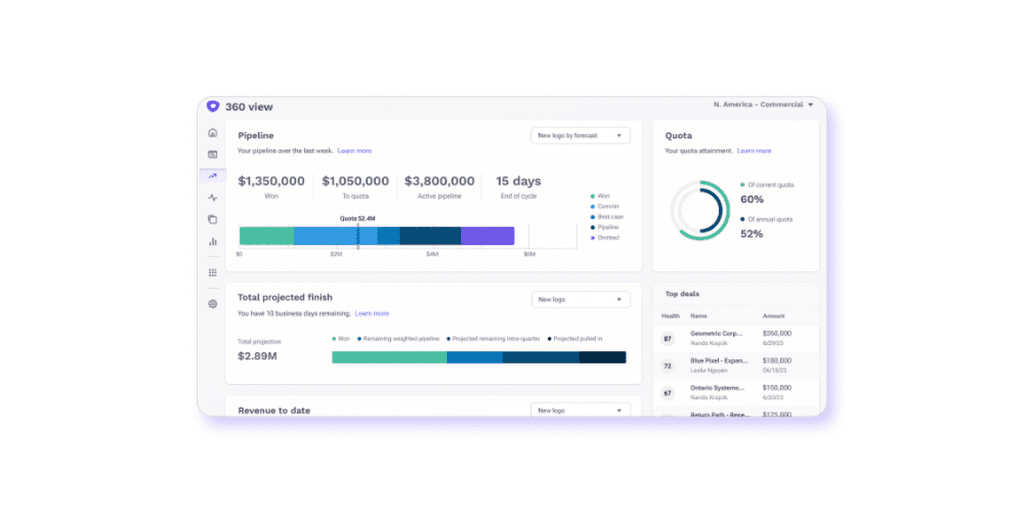1024x512 pixels.
Task: Click the purple shield logo icon
Action: click(x=212, y=106)
